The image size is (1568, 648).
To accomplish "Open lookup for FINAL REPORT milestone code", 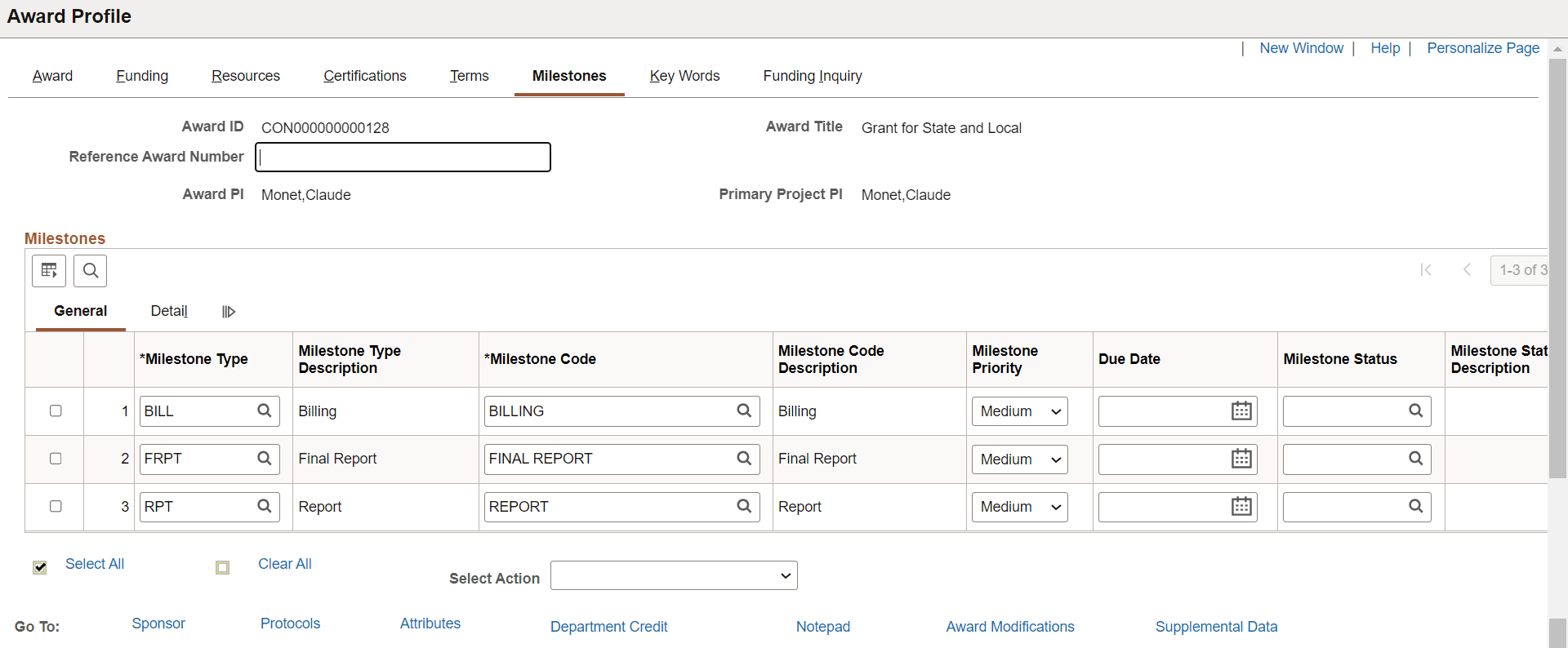I will 744,459.
